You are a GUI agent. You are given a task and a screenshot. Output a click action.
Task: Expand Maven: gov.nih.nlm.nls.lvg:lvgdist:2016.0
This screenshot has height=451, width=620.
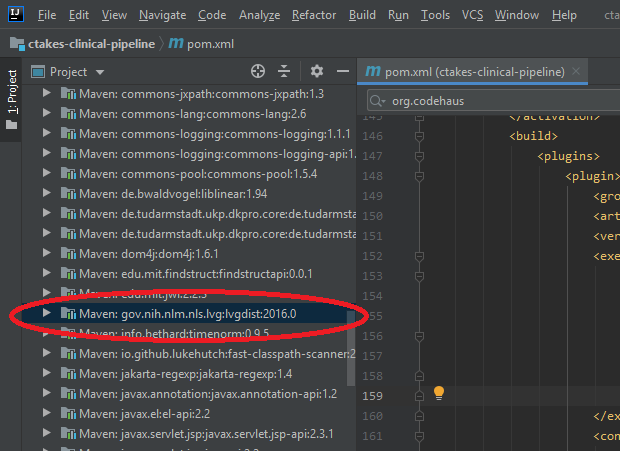46,313
